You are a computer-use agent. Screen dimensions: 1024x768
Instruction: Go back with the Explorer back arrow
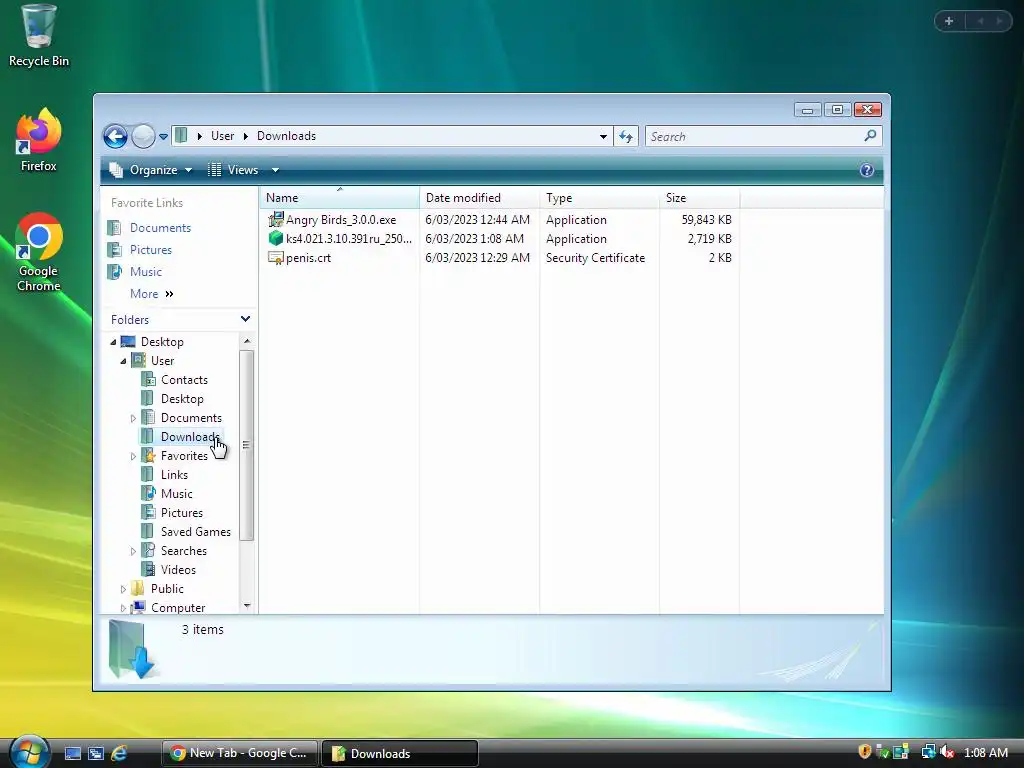click(x=116, y=136)
